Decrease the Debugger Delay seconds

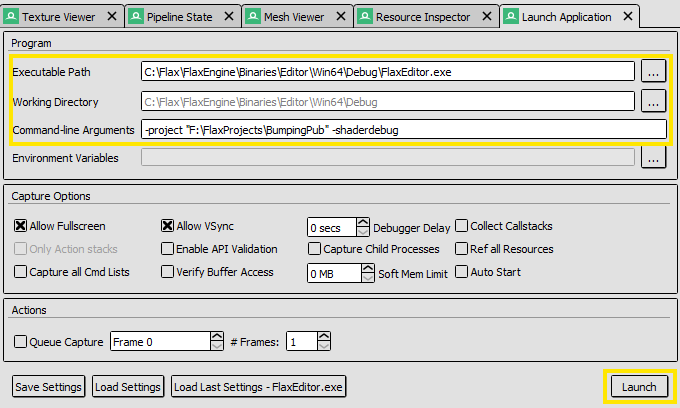coord(363,232)
